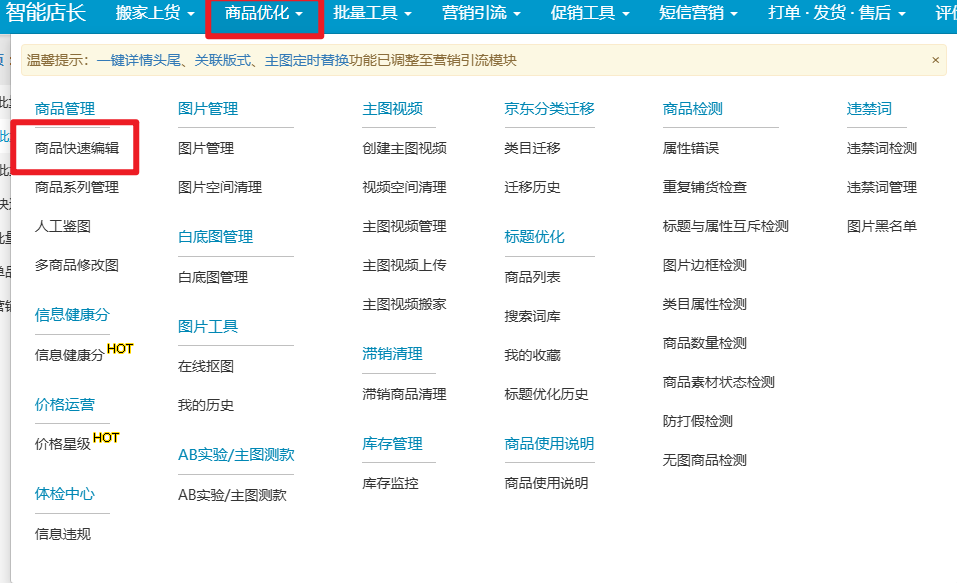Open 违禁词检测 tool

[881, 148]
